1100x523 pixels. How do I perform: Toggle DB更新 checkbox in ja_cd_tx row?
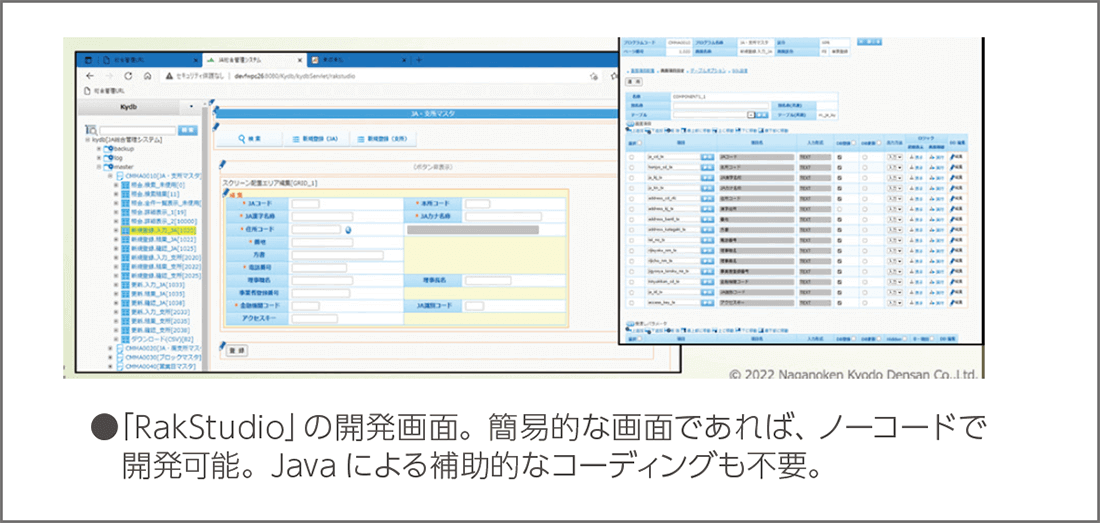[x=864, y=158]
